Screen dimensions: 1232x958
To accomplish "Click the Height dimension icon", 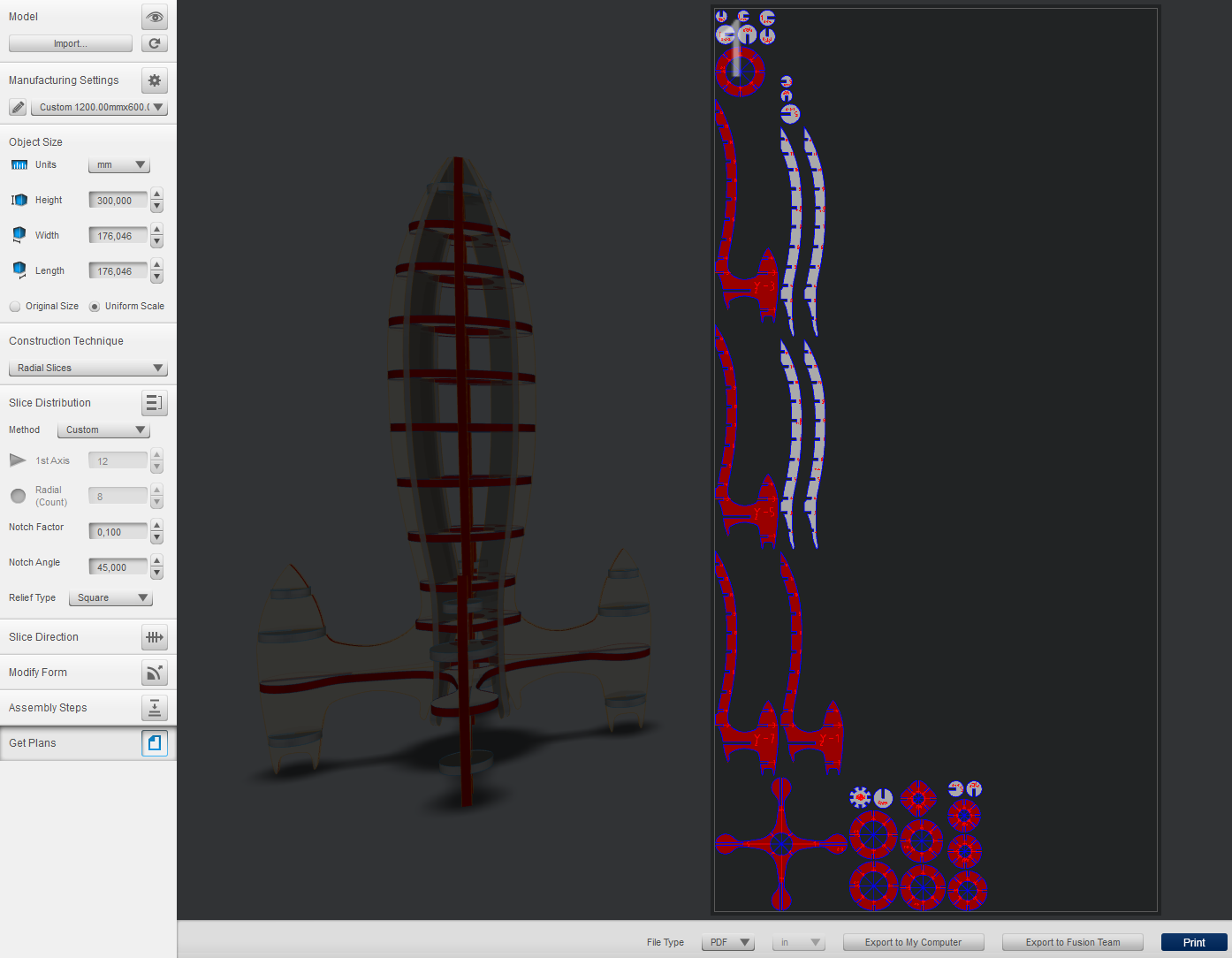I will [19, 201].
